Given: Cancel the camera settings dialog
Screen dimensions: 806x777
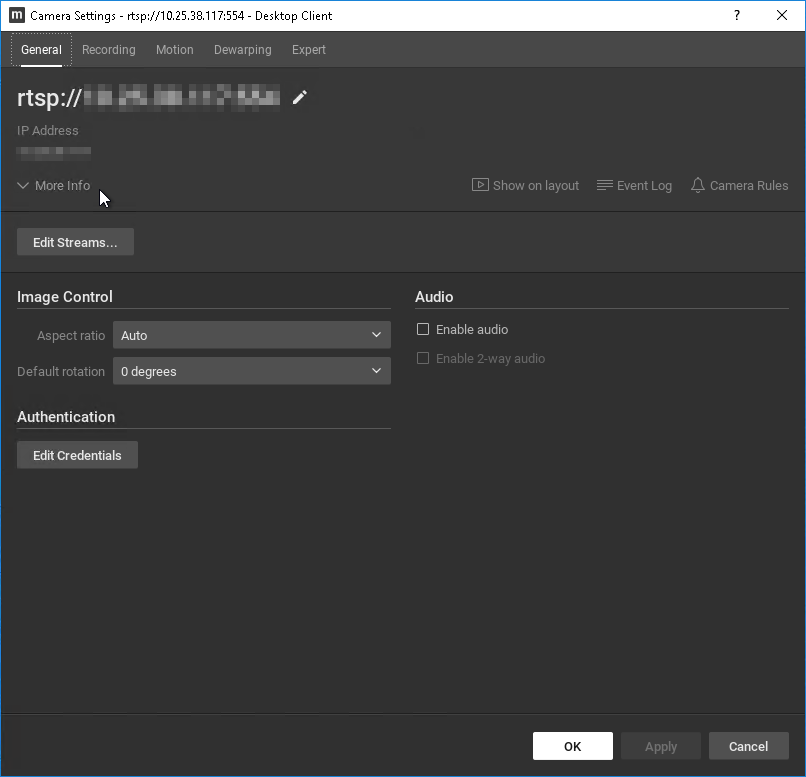Looking at the screenshot, I should (x=748, y=746).
